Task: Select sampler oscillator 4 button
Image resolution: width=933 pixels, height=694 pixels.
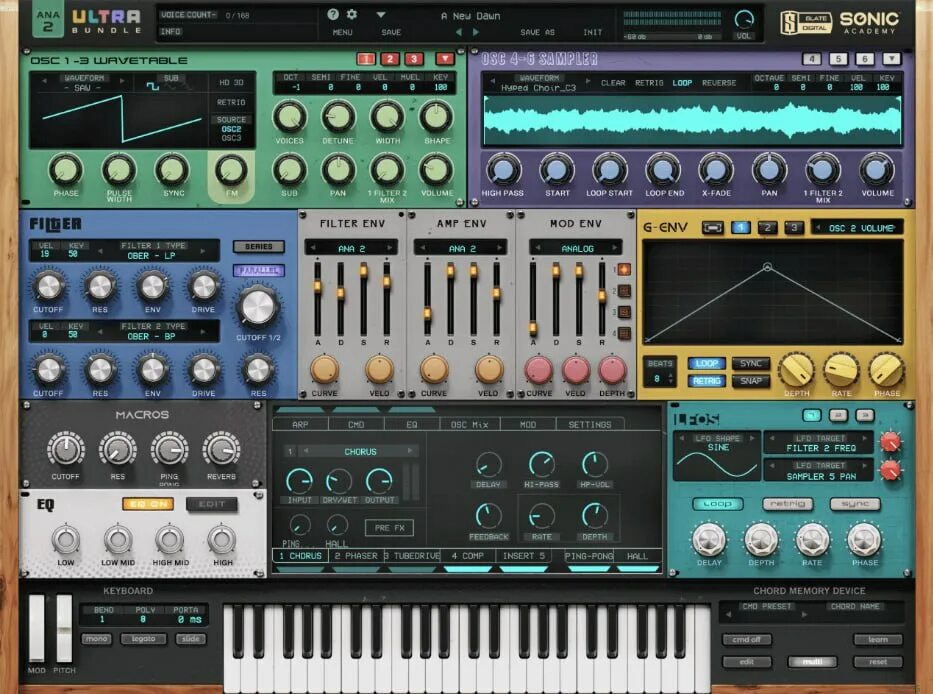Action: tap(812, 59)
